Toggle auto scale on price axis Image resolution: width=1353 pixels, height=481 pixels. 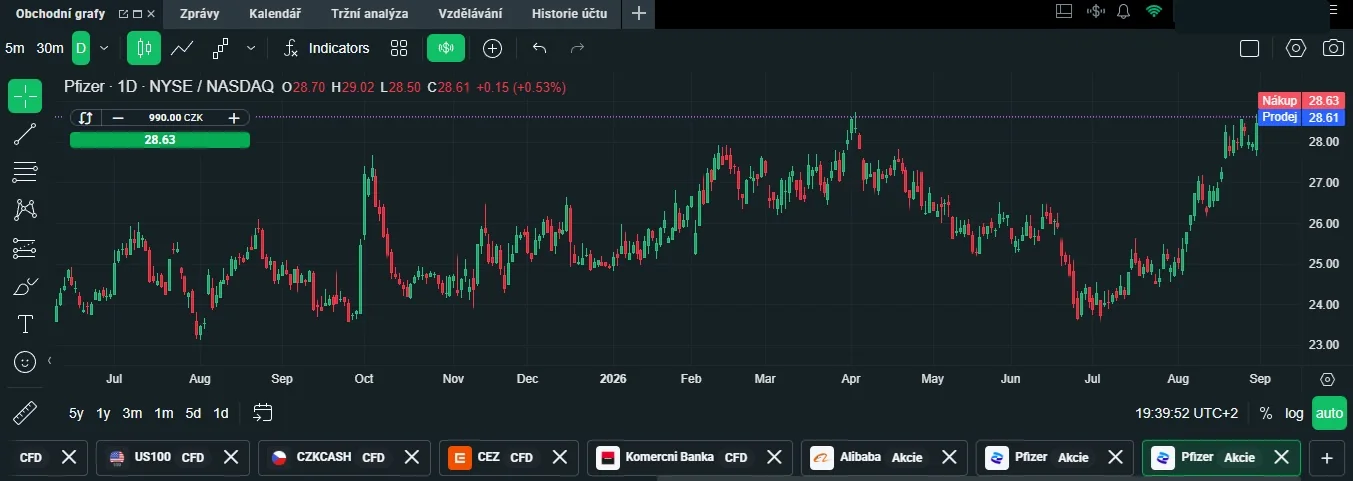(1329, 413)
